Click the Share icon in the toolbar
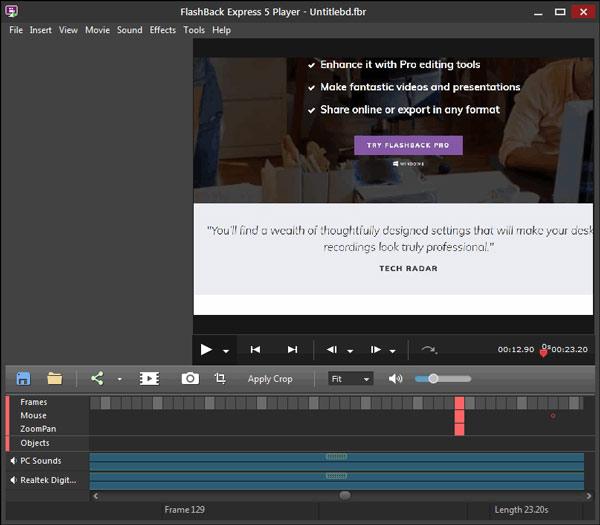The image size is (600, 525). [97, 379]
